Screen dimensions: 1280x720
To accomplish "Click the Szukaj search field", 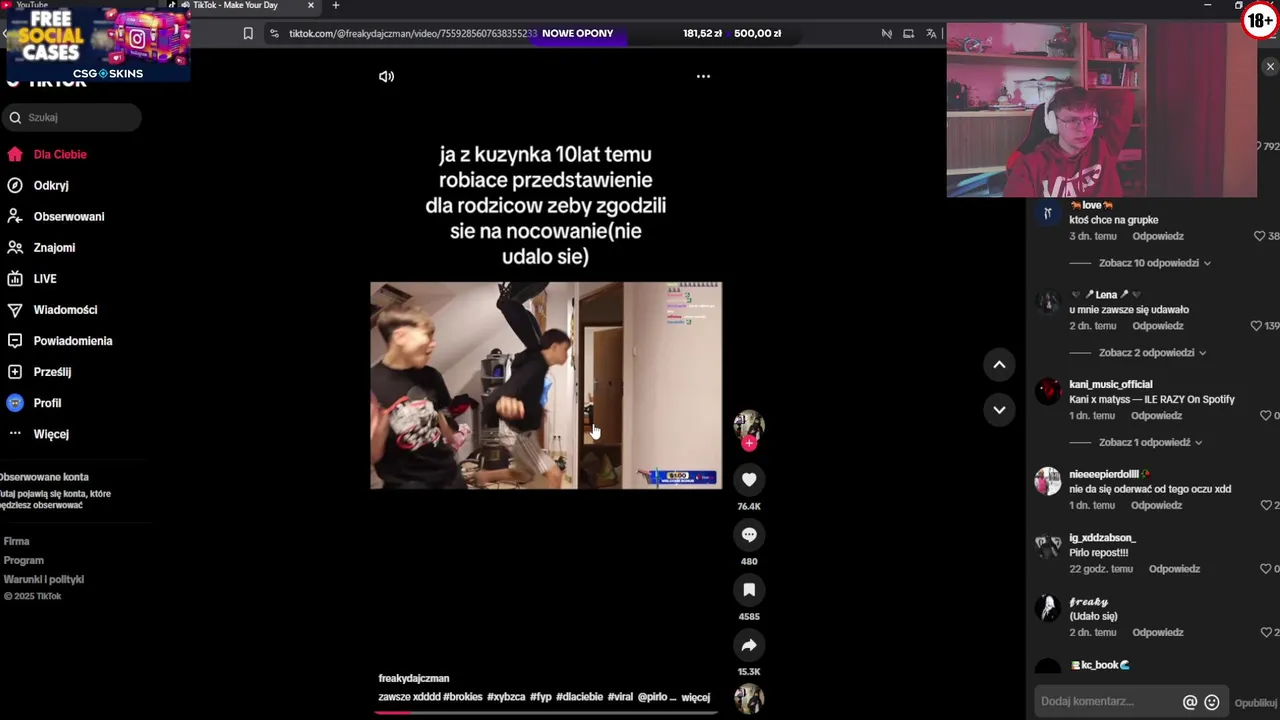I will click(72, 117).
